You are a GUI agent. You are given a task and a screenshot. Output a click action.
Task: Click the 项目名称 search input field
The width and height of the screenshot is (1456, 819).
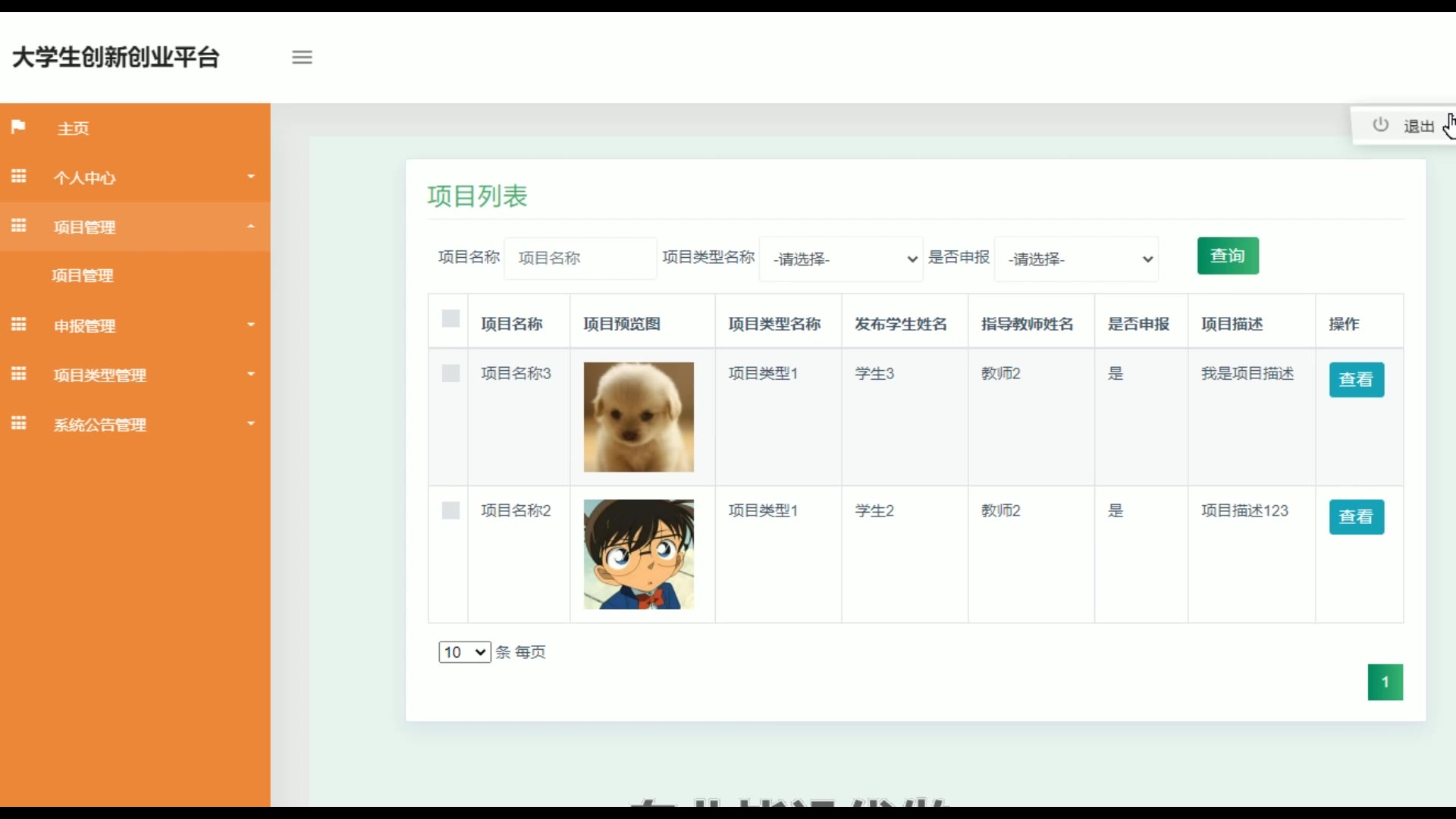coord(580,259)
